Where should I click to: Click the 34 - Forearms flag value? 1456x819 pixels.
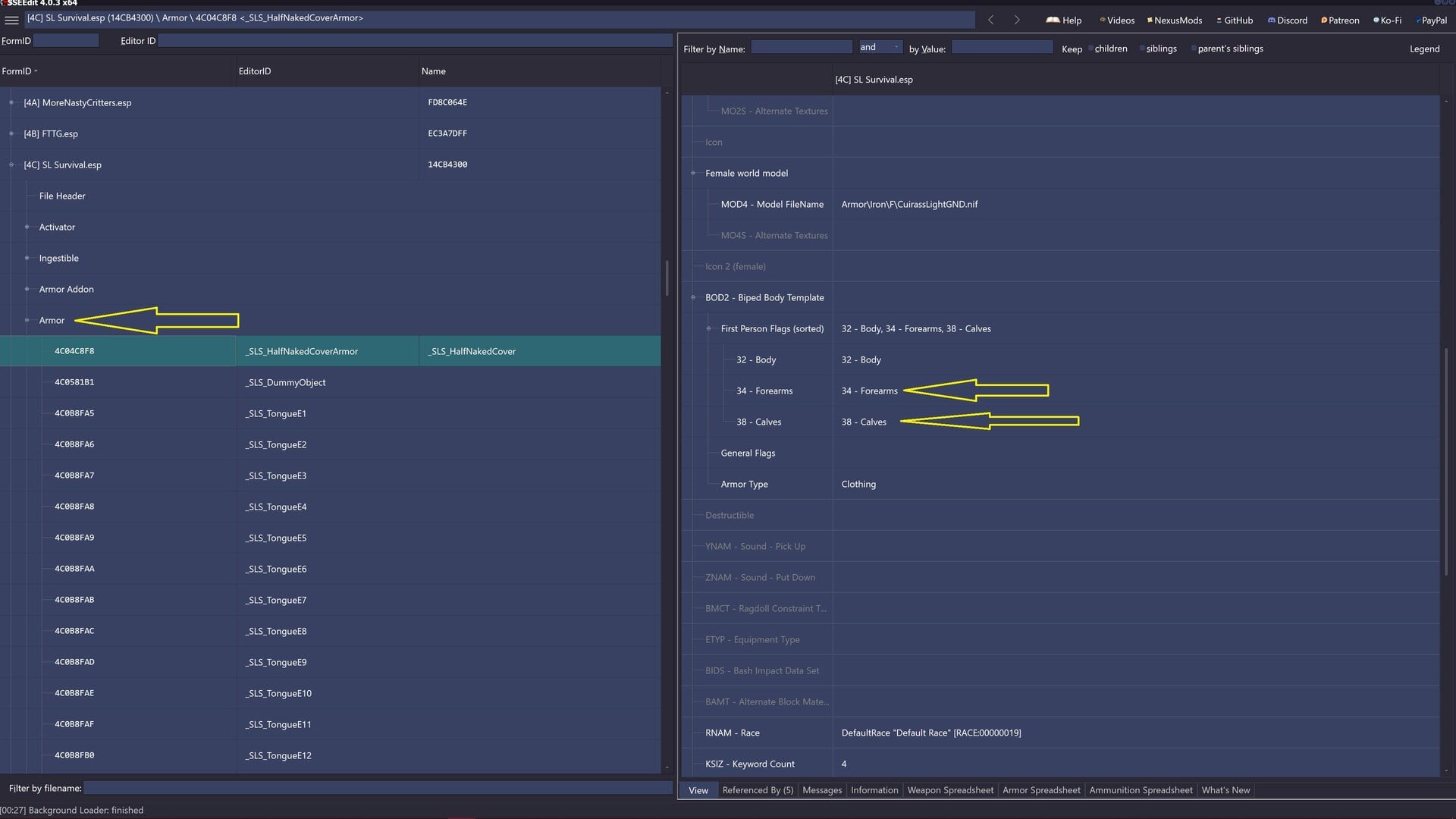click(869, 391)
